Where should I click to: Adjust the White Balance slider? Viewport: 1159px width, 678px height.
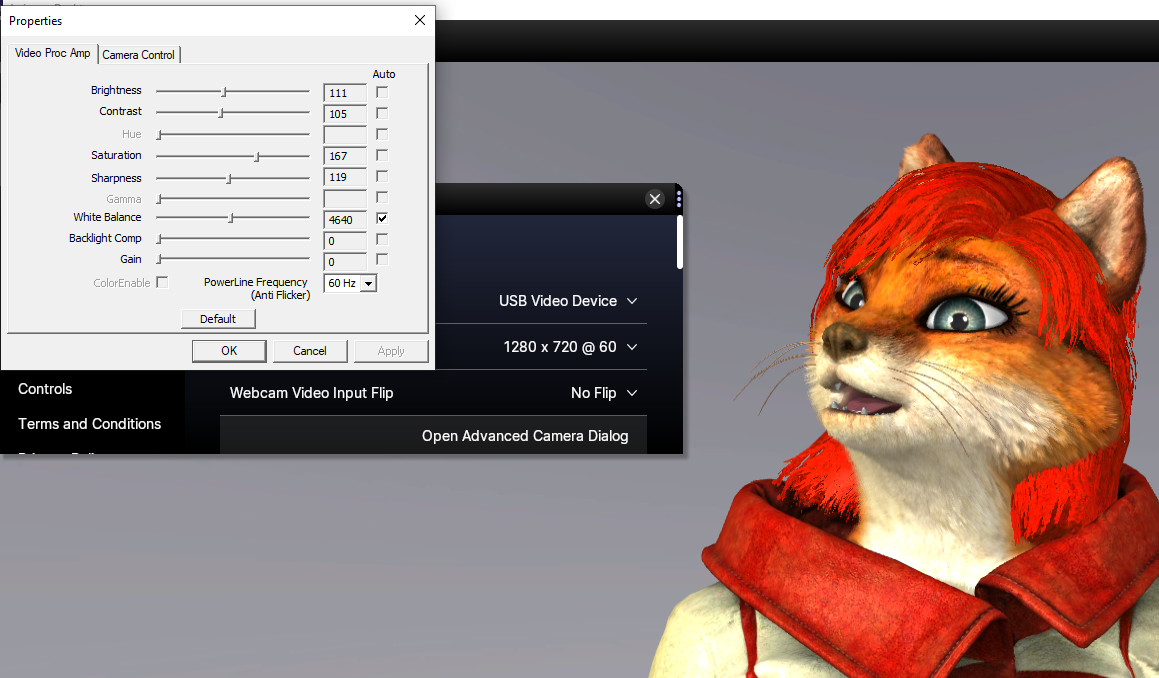[233, 217]
